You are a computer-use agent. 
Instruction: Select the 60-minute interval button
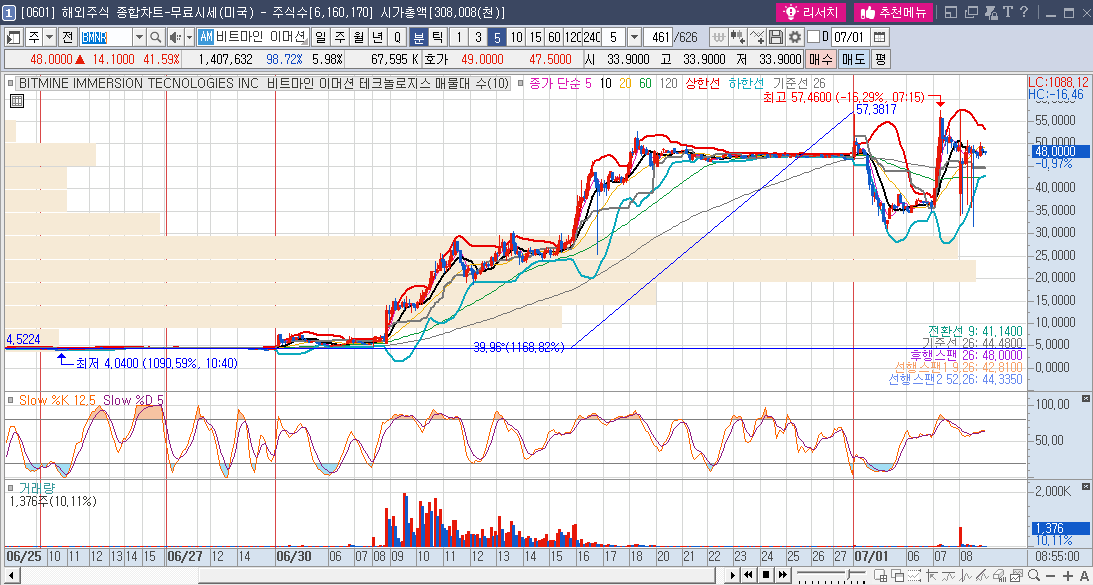(x=554, y=37)
